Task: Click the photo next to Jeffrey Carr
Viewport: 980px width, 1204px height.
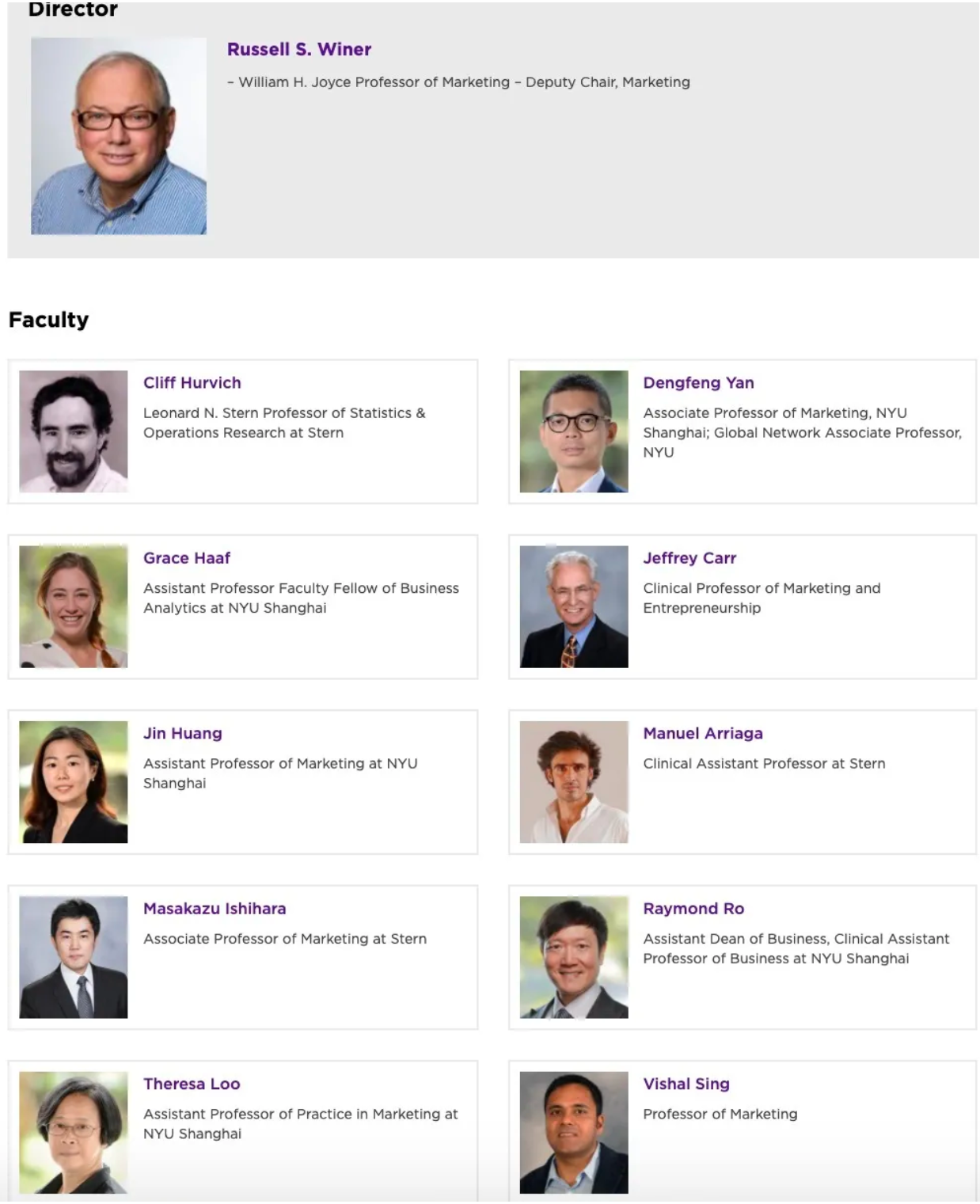Action: 574,606
